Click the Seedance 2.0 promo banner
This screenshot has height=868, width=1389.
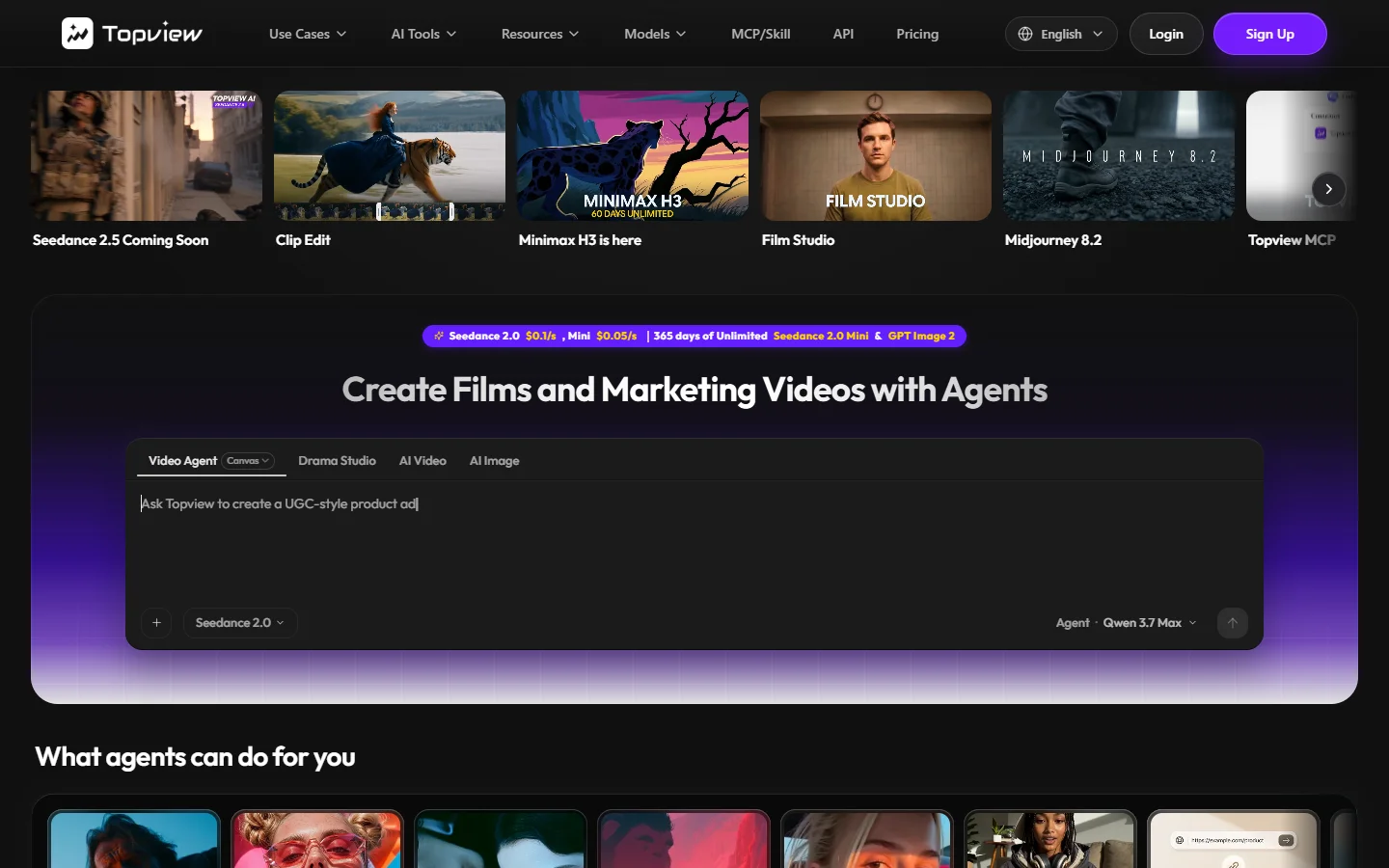click(694, 336)
